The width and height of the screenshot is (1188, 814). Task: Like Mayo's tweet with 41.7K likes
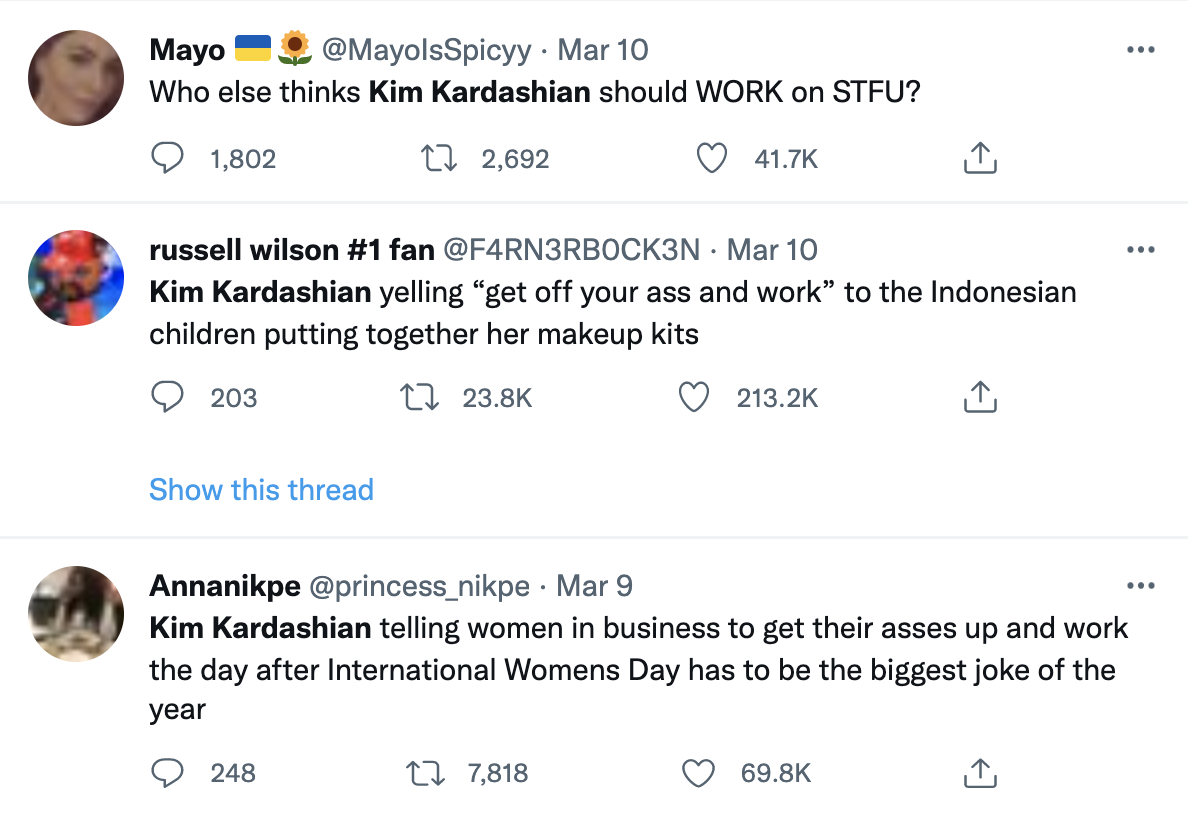pos(710,158)
